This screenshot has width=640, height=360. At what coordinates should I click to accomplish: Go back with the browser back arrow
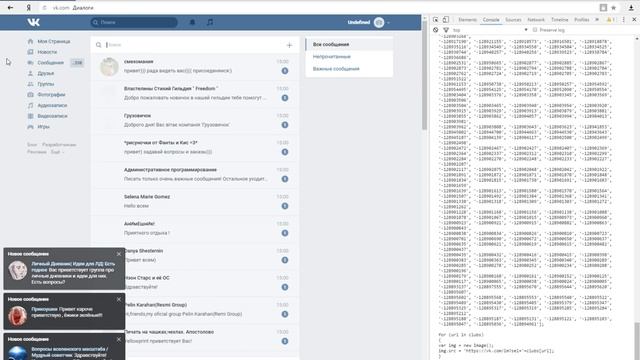11,7
